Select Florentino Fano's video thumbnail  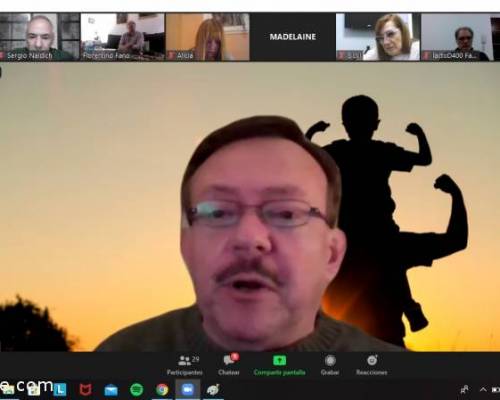pyautogui.click(x=123, y=37)
